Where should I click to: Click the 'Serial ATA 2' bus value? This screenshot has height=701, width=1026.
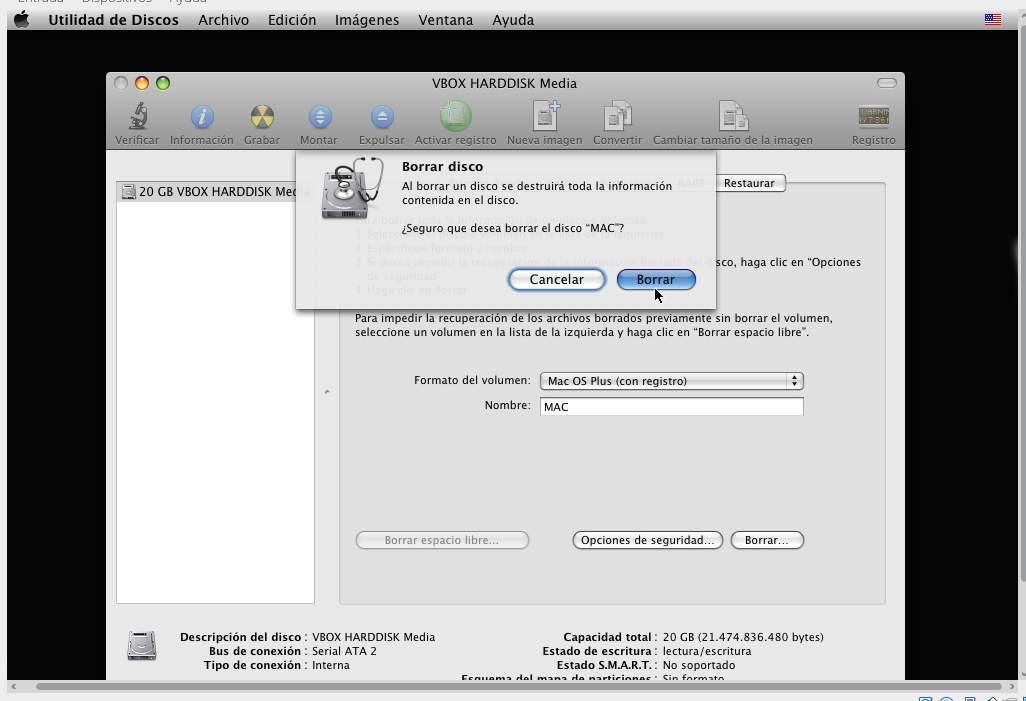coord(344,651)
